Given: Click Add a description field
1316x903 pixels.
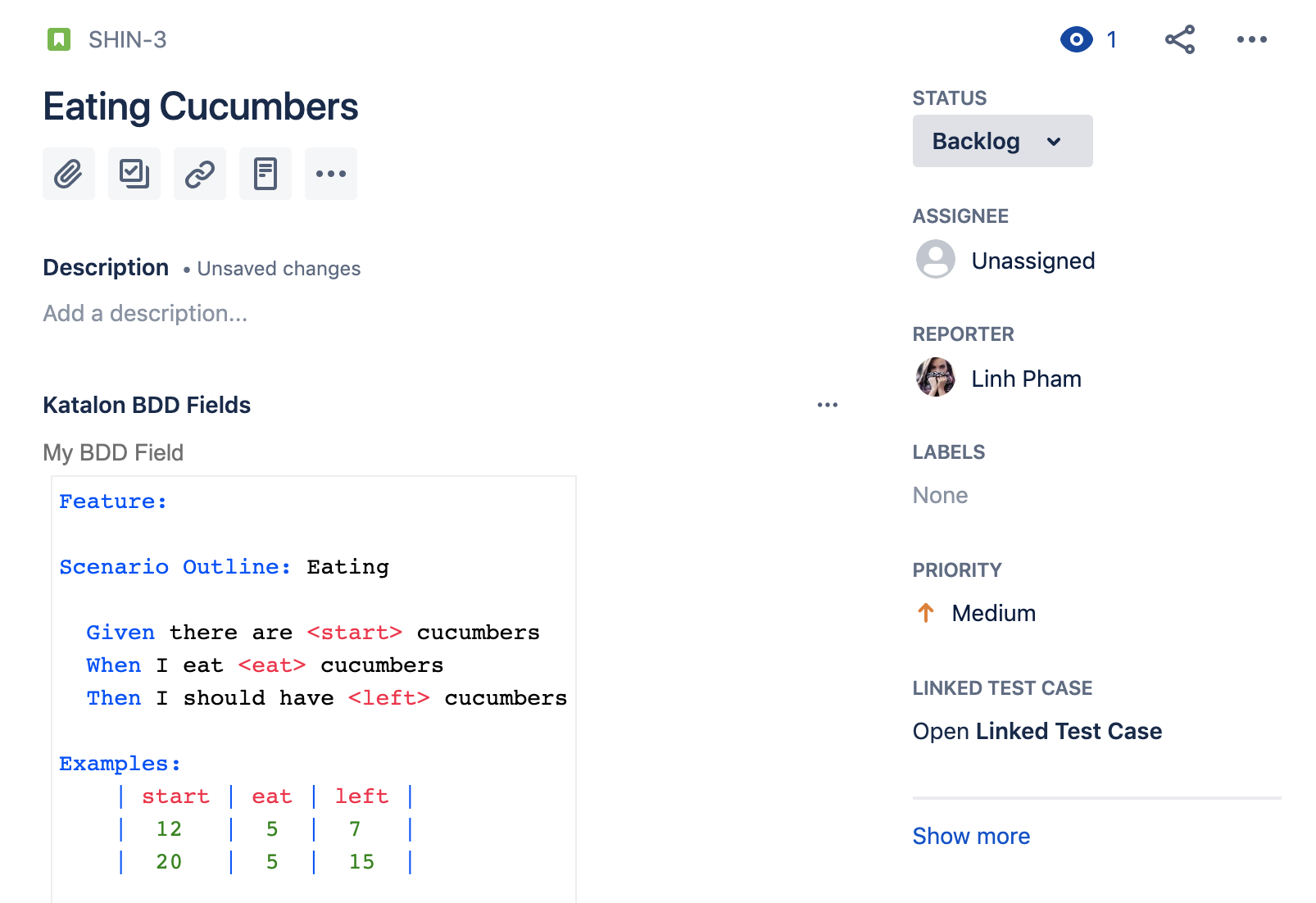Looking at the screenshot, I should [145, 312].
